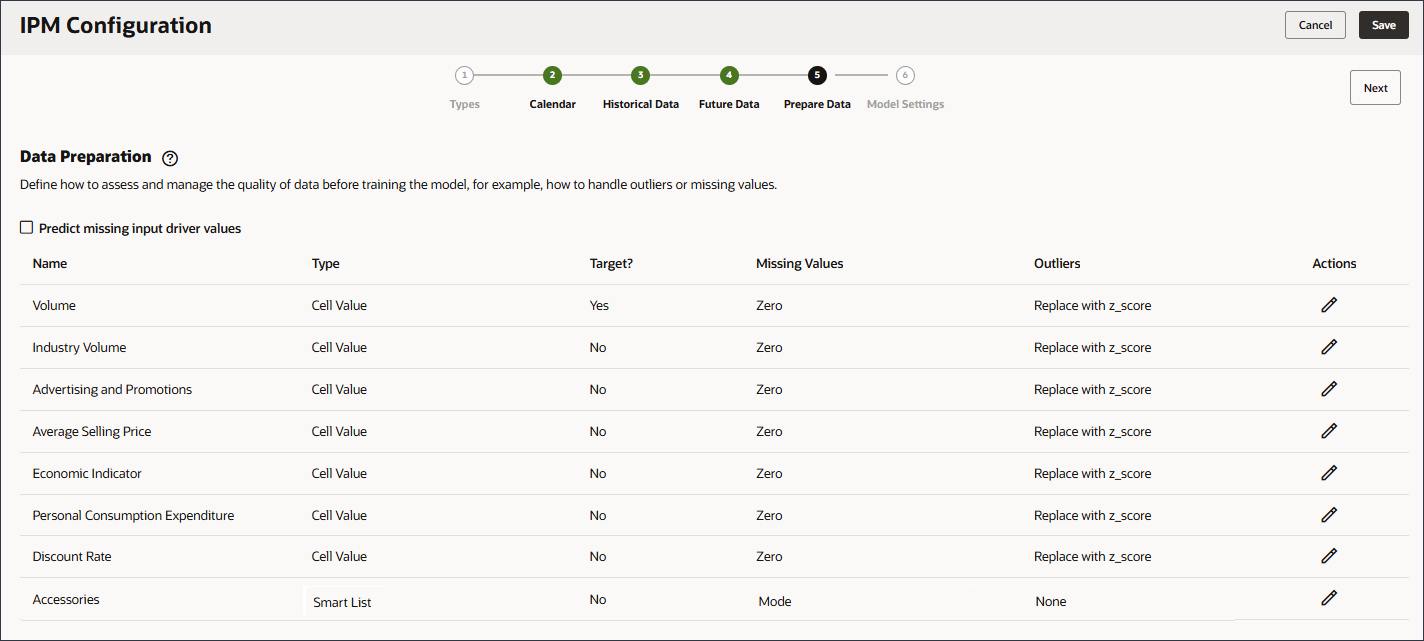Enable Predict missing input driver values
Screen dimensions: 1424x641
[27, 228]
